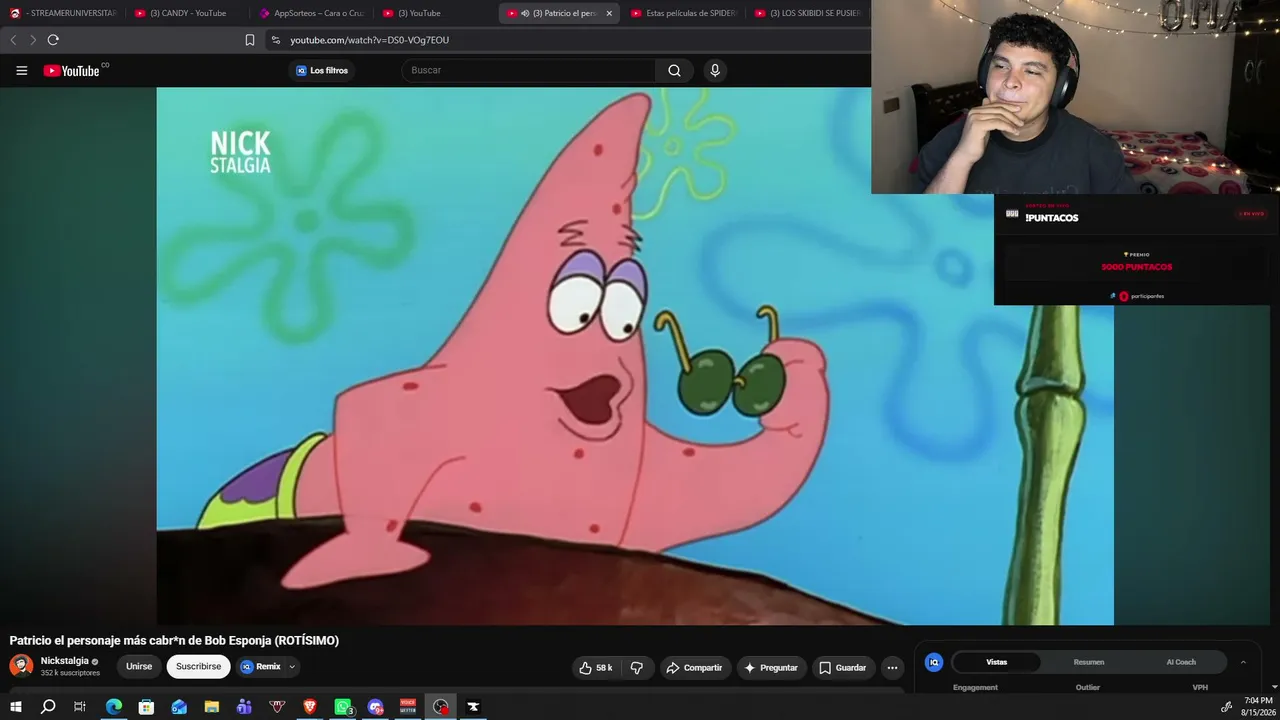Open Brave browser from the taskbar
Viewport: 1280px width, 720px height.
coord(310,707)
